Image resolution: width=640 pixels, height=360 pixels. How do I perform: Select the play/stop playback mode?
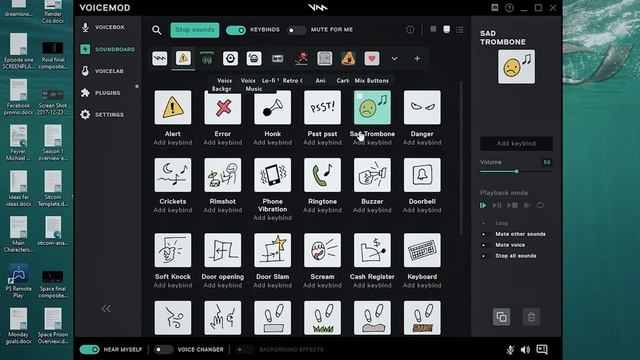coord(512,205)
